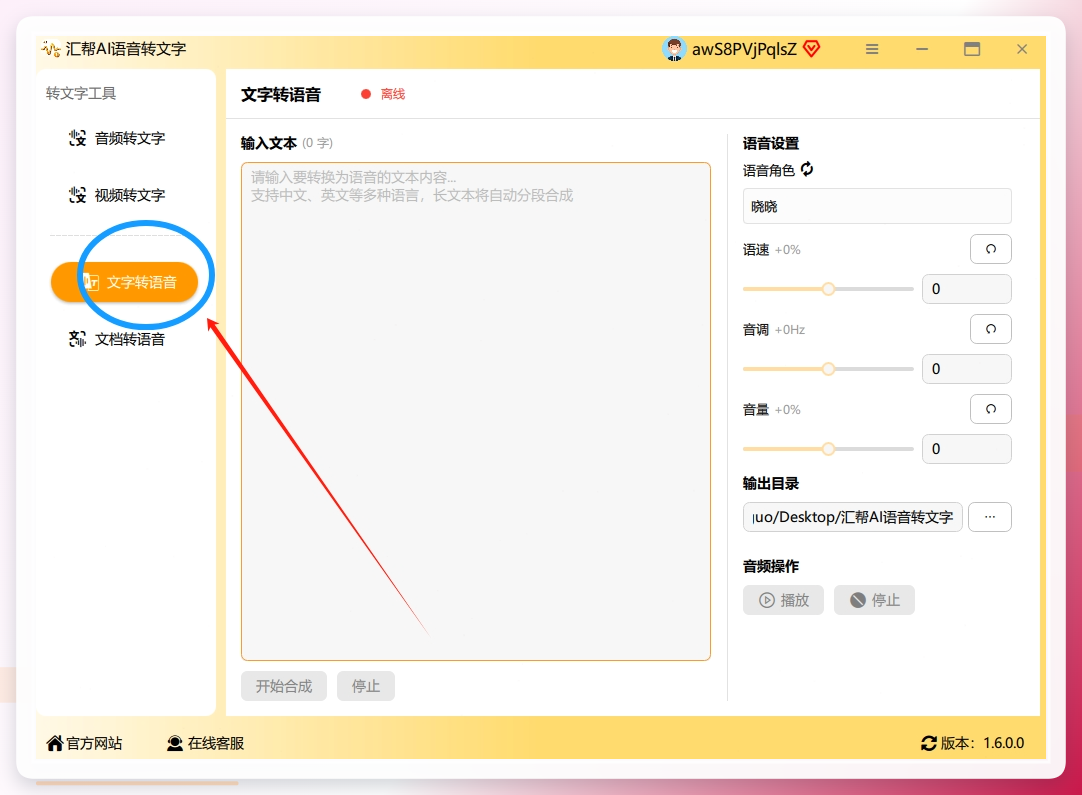Click the 在线客服 headset icon
Viewport: 1082px width, 795px height.
coord(175,743)
